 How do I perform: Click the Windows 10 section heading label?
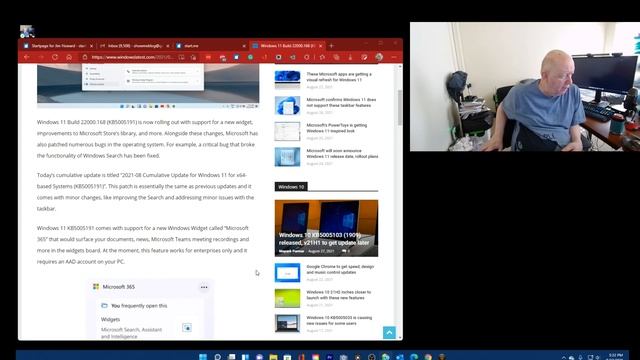click(x=291, y=187)
